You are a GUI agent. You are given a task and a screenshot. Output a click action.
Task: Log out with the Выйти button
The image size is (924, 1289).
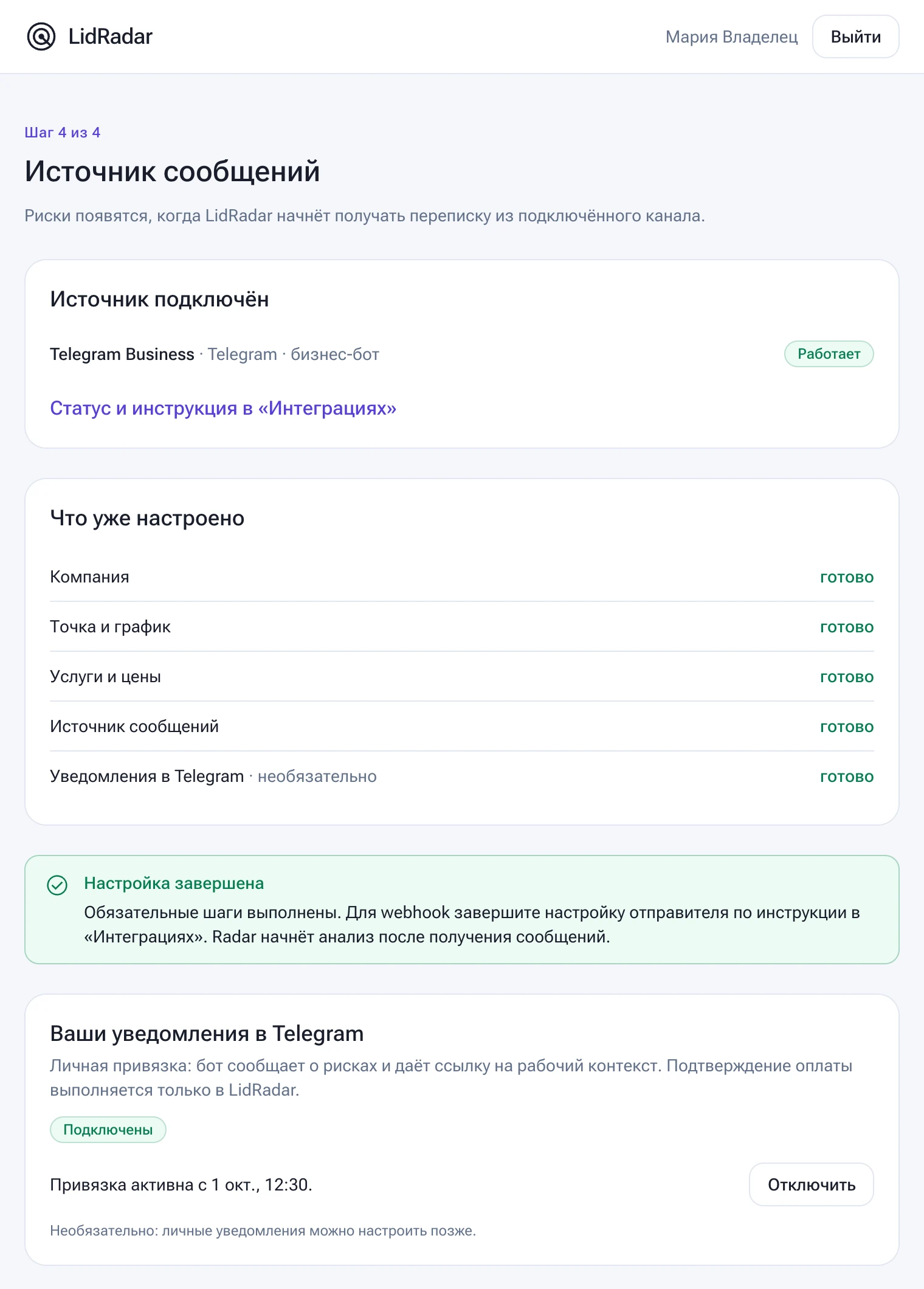[855, 36]
